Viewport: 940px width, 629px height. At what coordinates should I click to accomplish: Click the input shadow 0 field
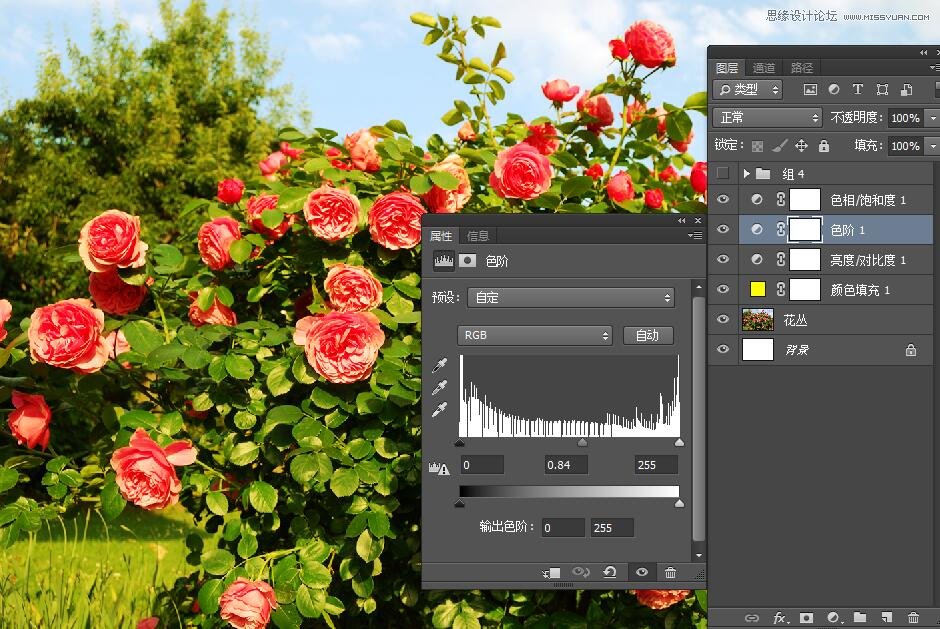click(x=482, y=465)
